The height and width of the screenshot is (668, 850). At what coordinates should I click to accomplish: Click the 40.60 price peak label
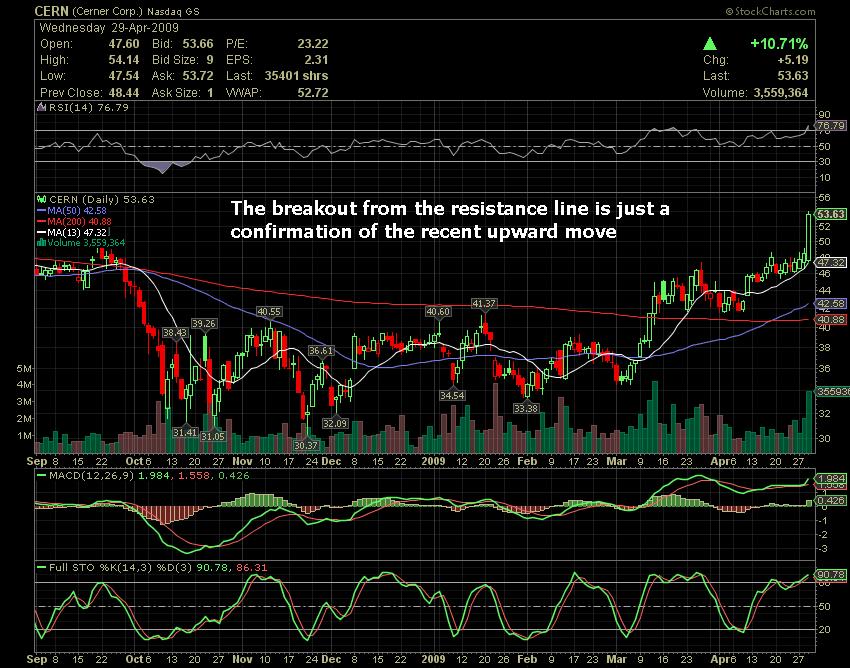pos(438,311)
